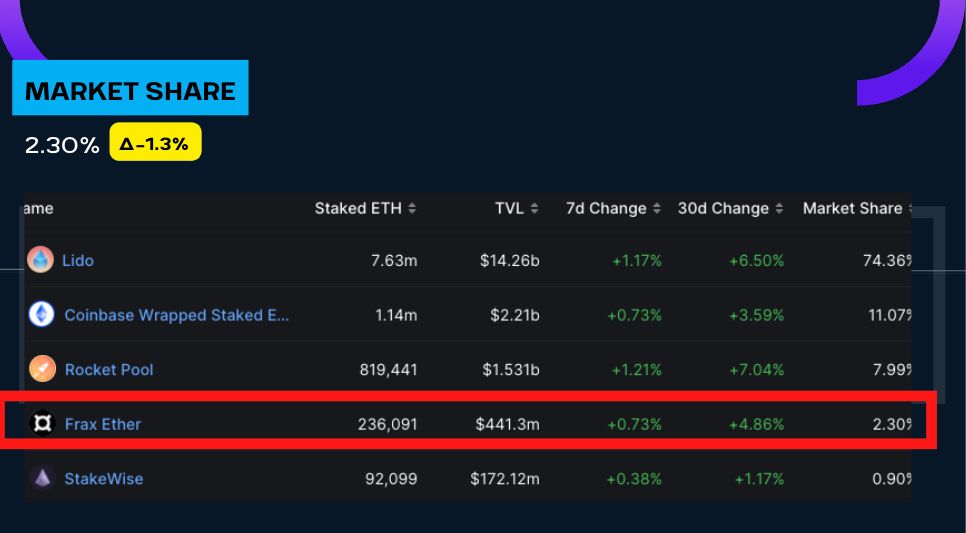Sort by Market Share column header
The width and height of the screenshot is (966, 533).
click(852, 209)
